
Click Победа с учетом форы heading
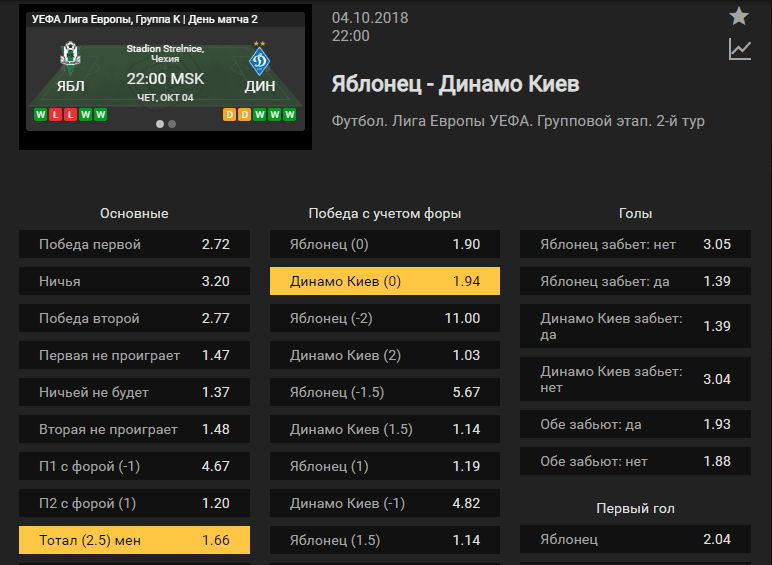click(x=385, y=213)
